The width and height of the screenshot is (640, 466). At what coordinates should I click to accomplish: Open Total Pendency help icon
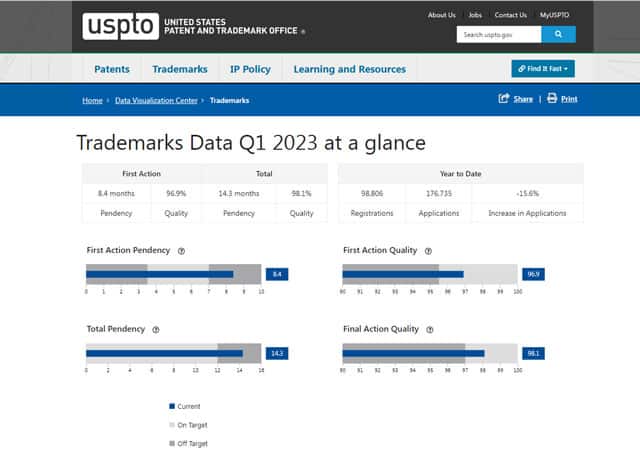(x=156, y=329)
